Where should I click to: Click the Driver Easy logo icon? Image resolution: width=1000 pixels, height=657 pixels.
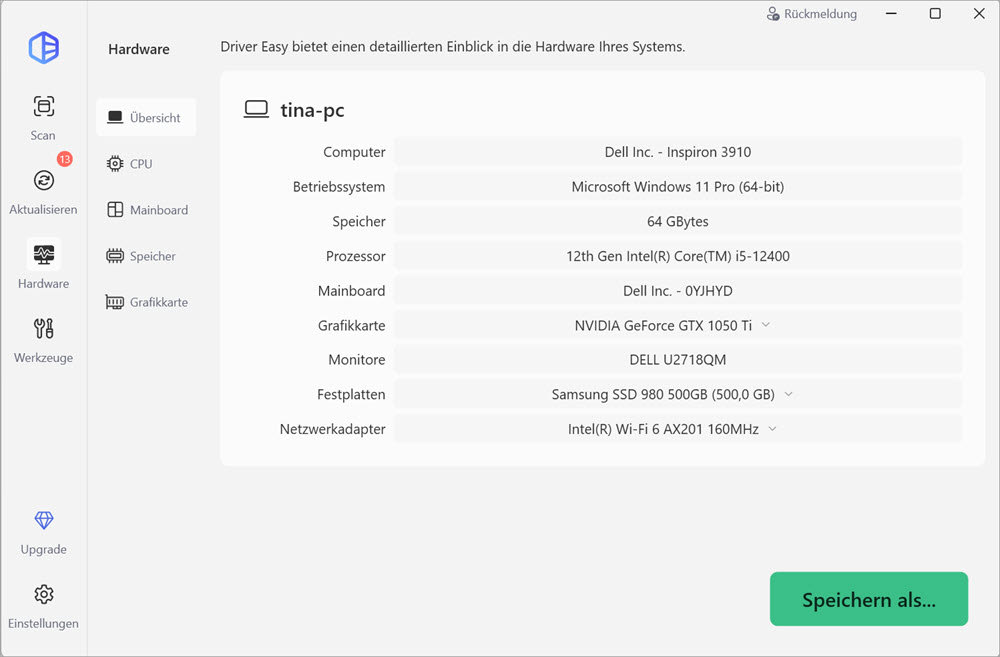click(43, 47)
